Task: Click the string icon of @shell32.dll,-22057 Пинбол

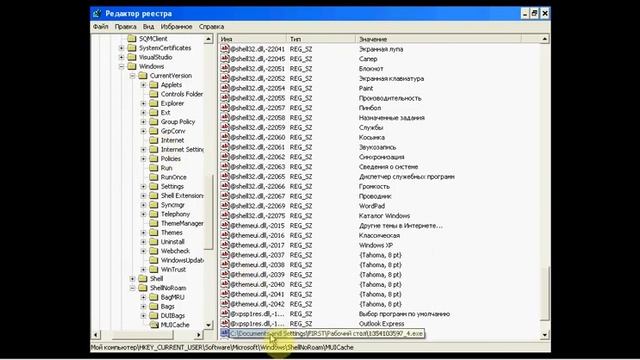Action: pyautogui.click(x=224, y=107)
